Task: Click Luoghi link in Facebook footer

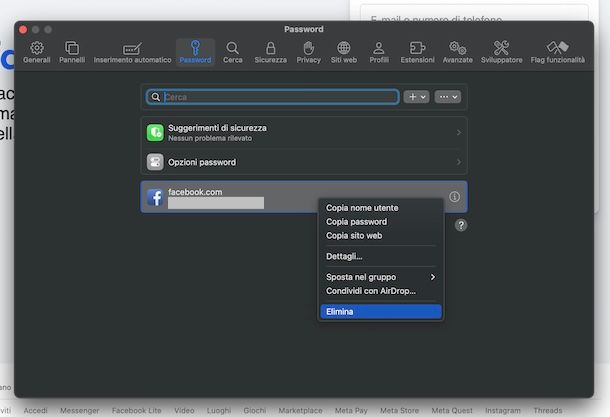Action: pos(219,410)
